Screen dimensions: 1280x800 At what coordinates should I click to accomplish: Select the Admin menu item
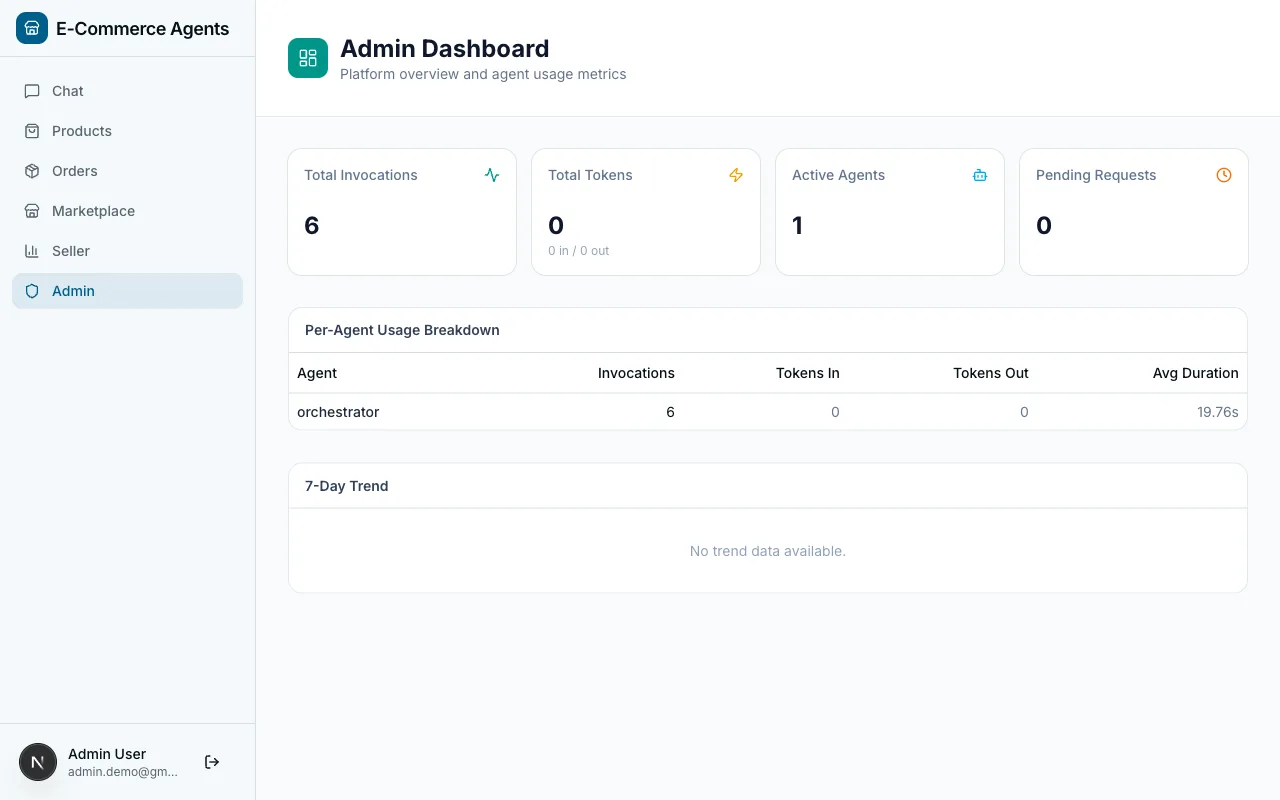127,291
